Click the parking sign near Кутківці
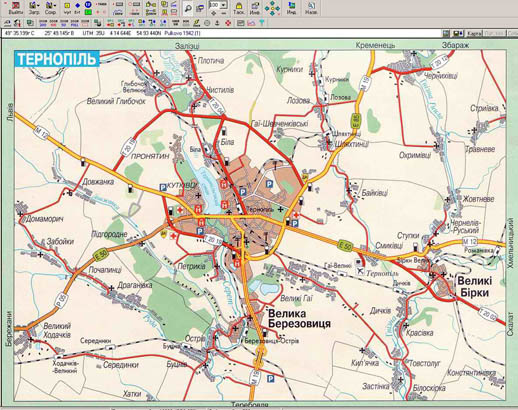 coord(163,187)
